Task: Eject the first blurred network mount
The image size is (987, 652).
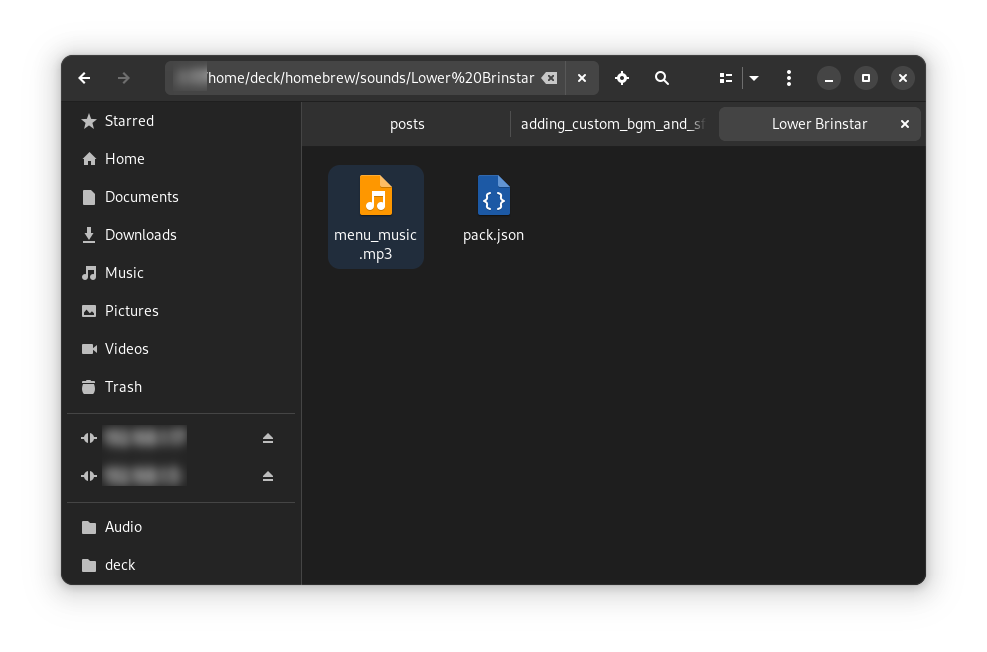Action: point(268,438)
